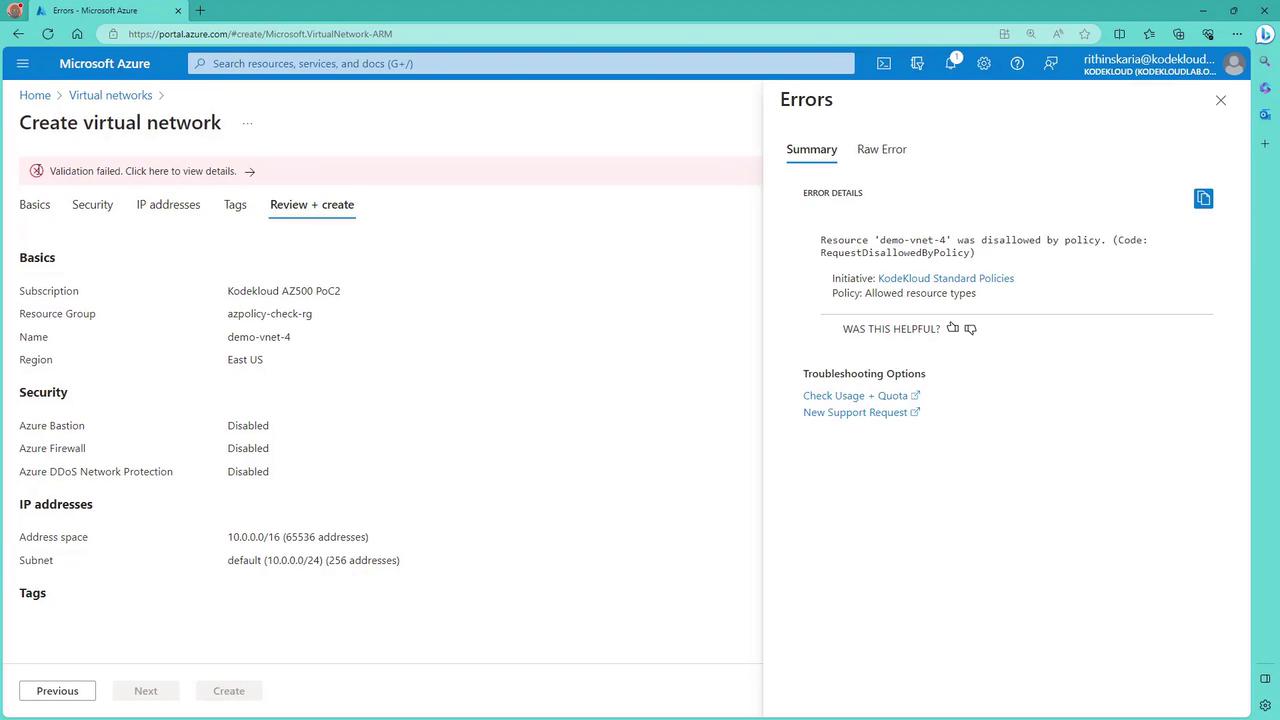Open the sidebar settings gear at bottom
Image resolution: width=1280 pixels, height=720 pixels.
point(1265,706)
